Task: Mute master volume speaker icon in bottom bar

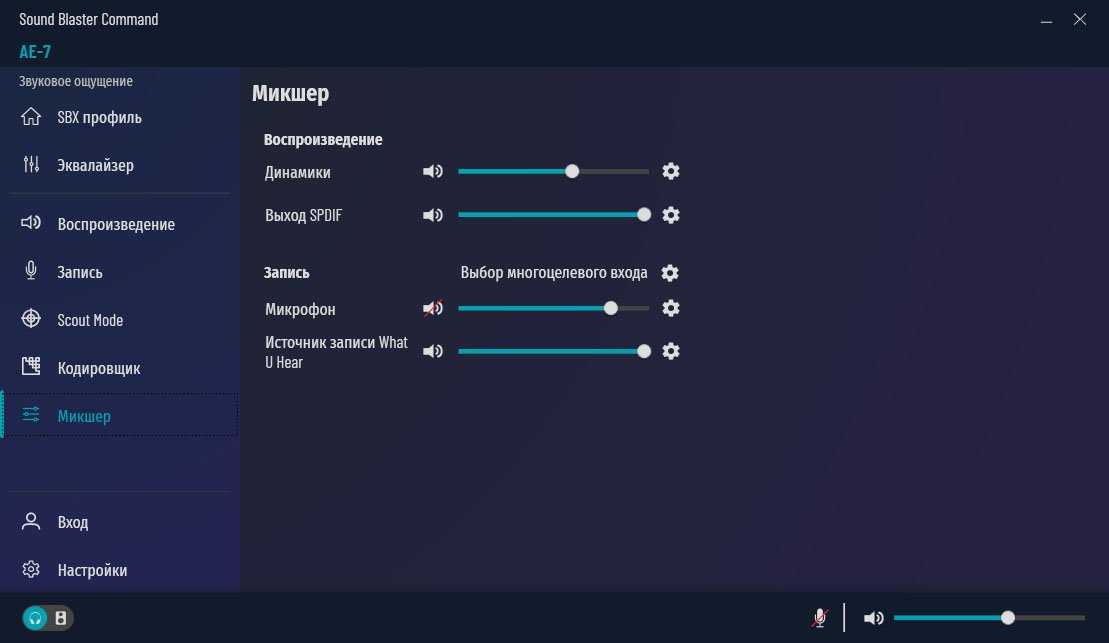Action: [873, 618]
